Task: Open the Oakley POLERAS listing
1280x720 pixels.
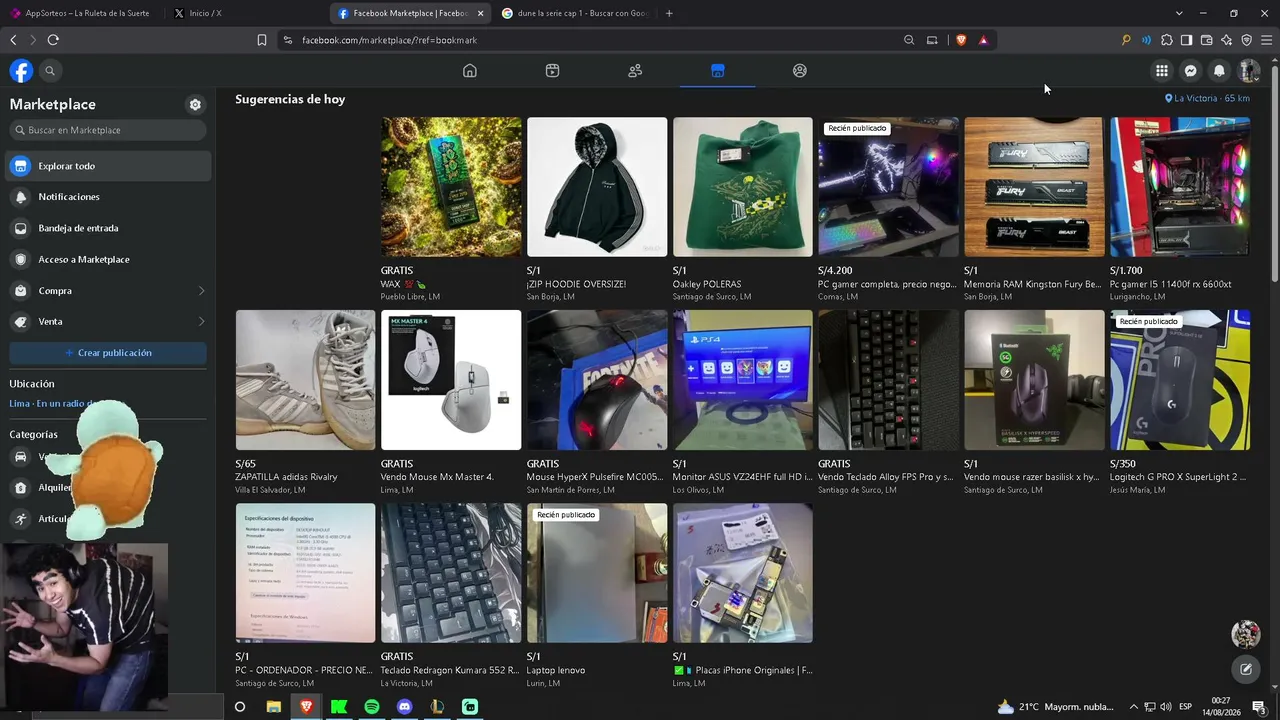Action: (x=743, y=187)
